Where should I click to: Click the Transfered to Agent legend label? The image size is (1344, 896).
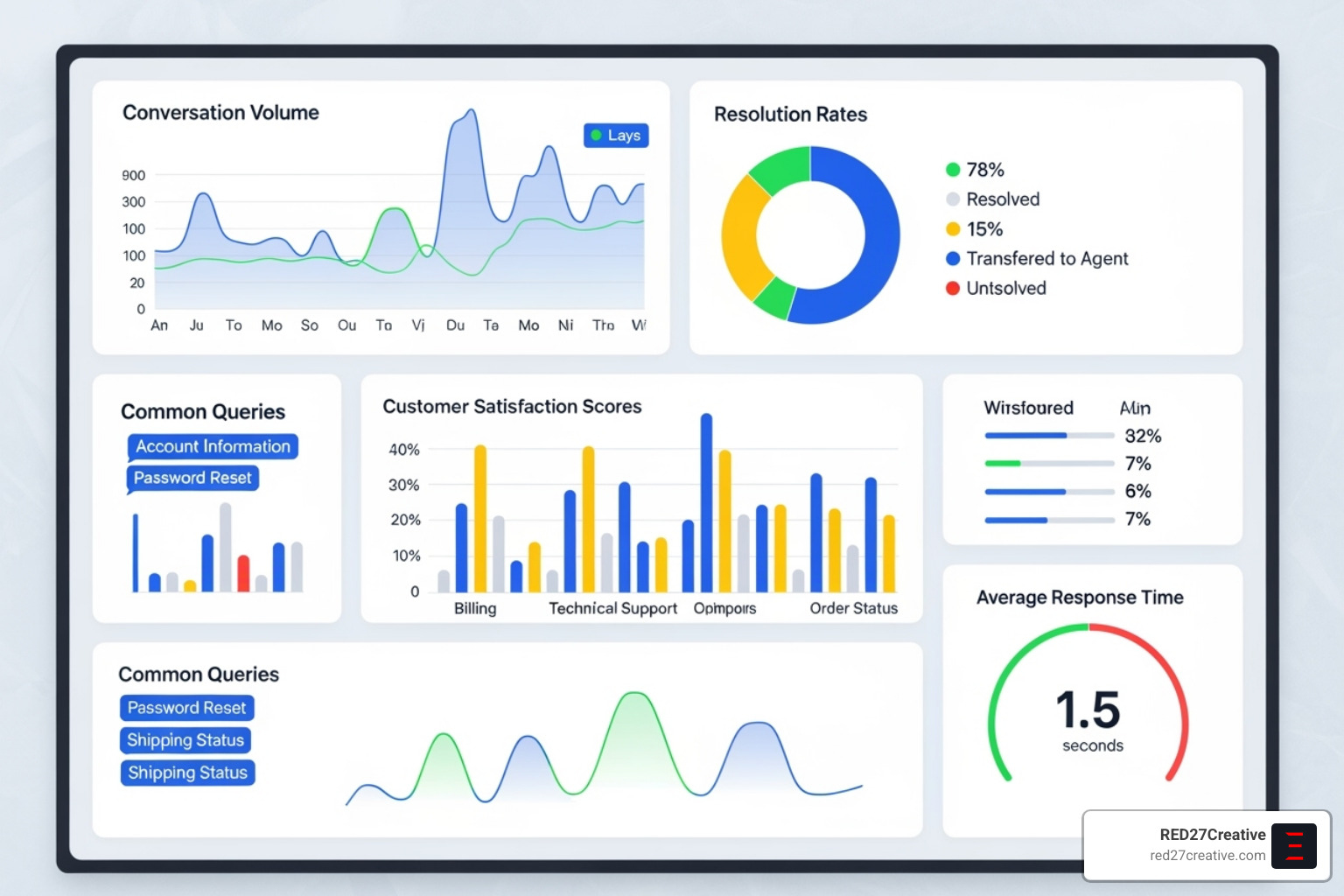tap(1047, 259)
